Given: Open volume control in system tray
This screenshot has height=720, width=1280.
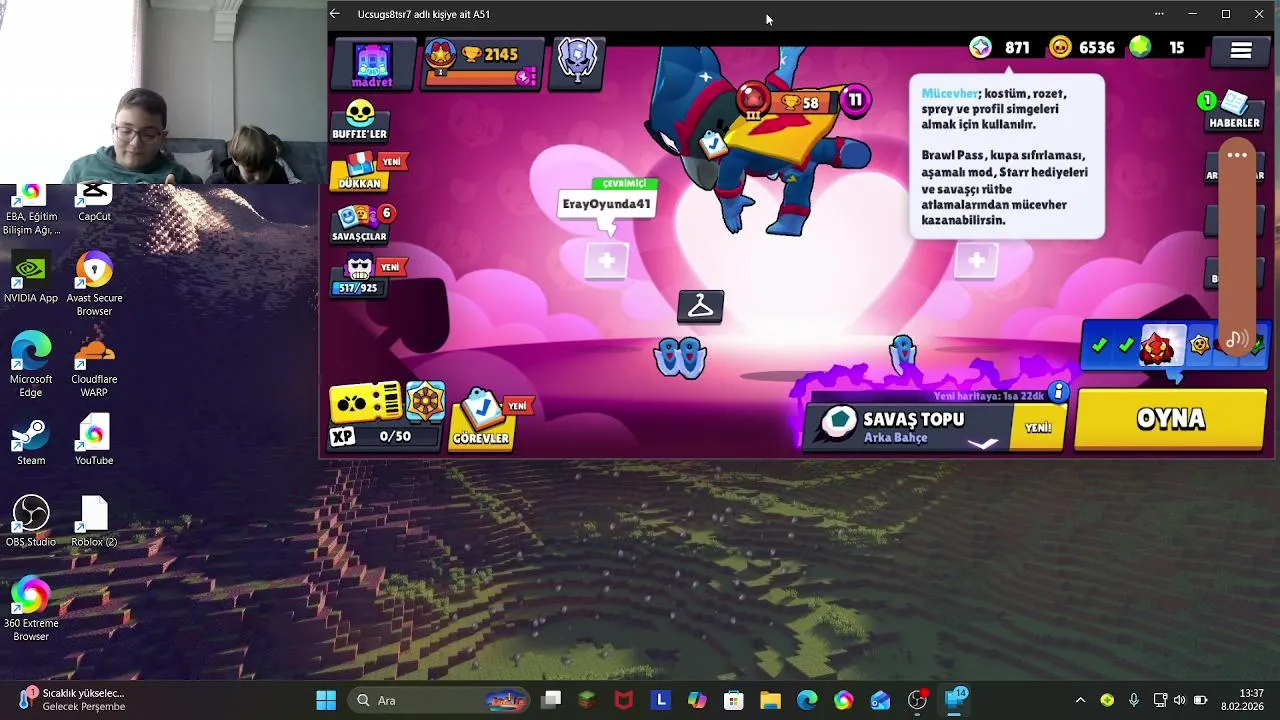Looking at the screenshot, I should tap(1180, 700).
